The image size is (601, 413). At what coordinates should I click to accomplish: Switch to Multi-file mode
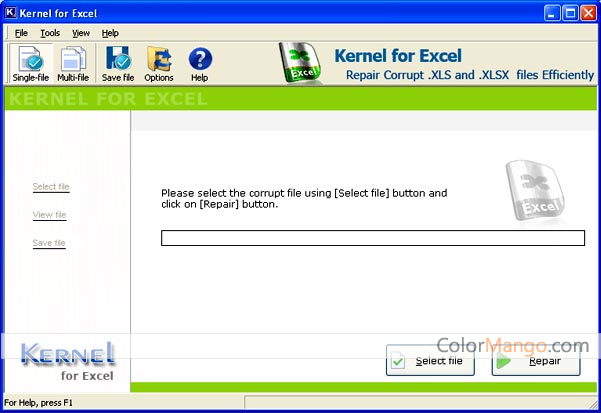tap(73, 64)
